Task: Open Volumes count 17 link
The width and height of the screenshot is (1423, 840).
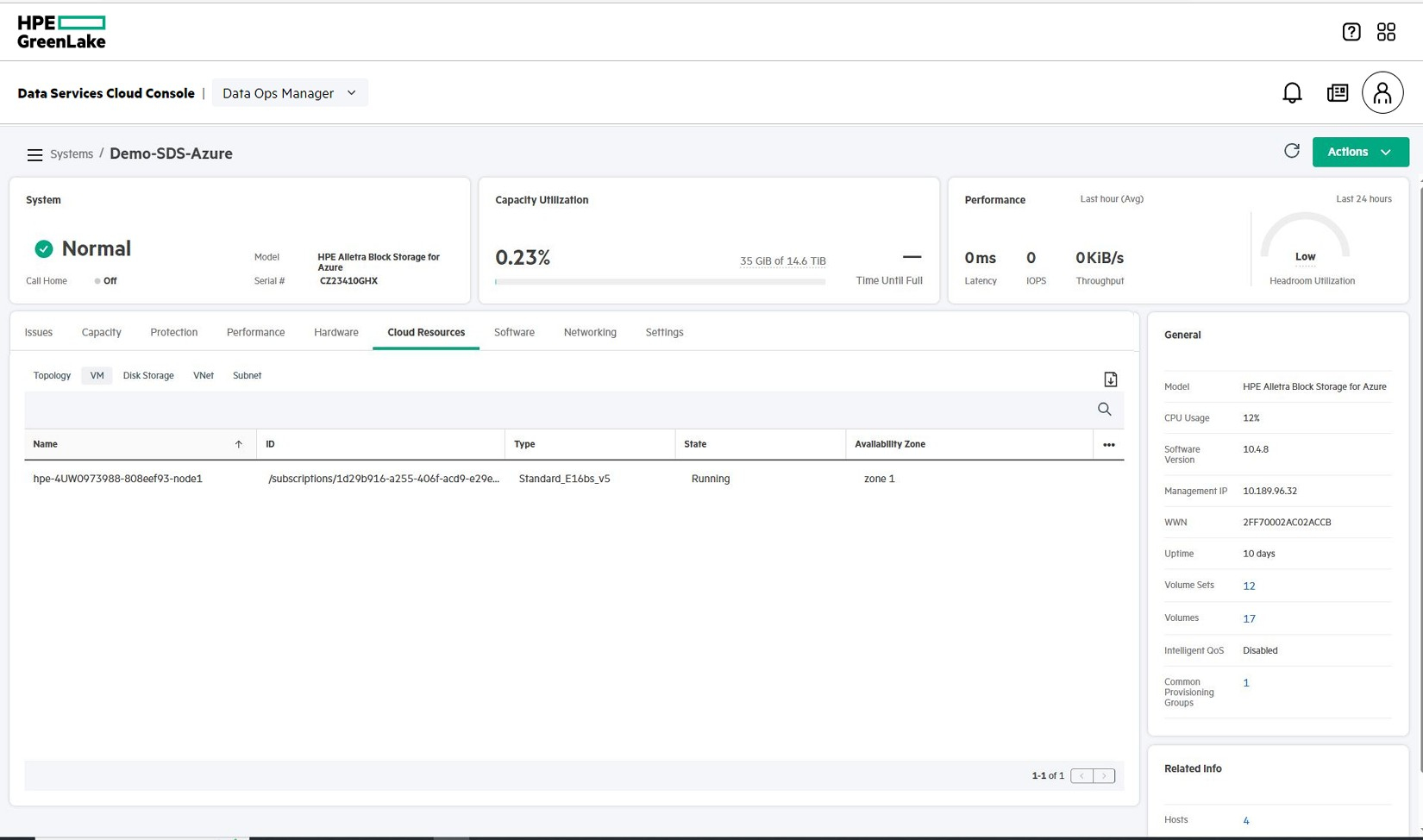Action: [1249, 618]
